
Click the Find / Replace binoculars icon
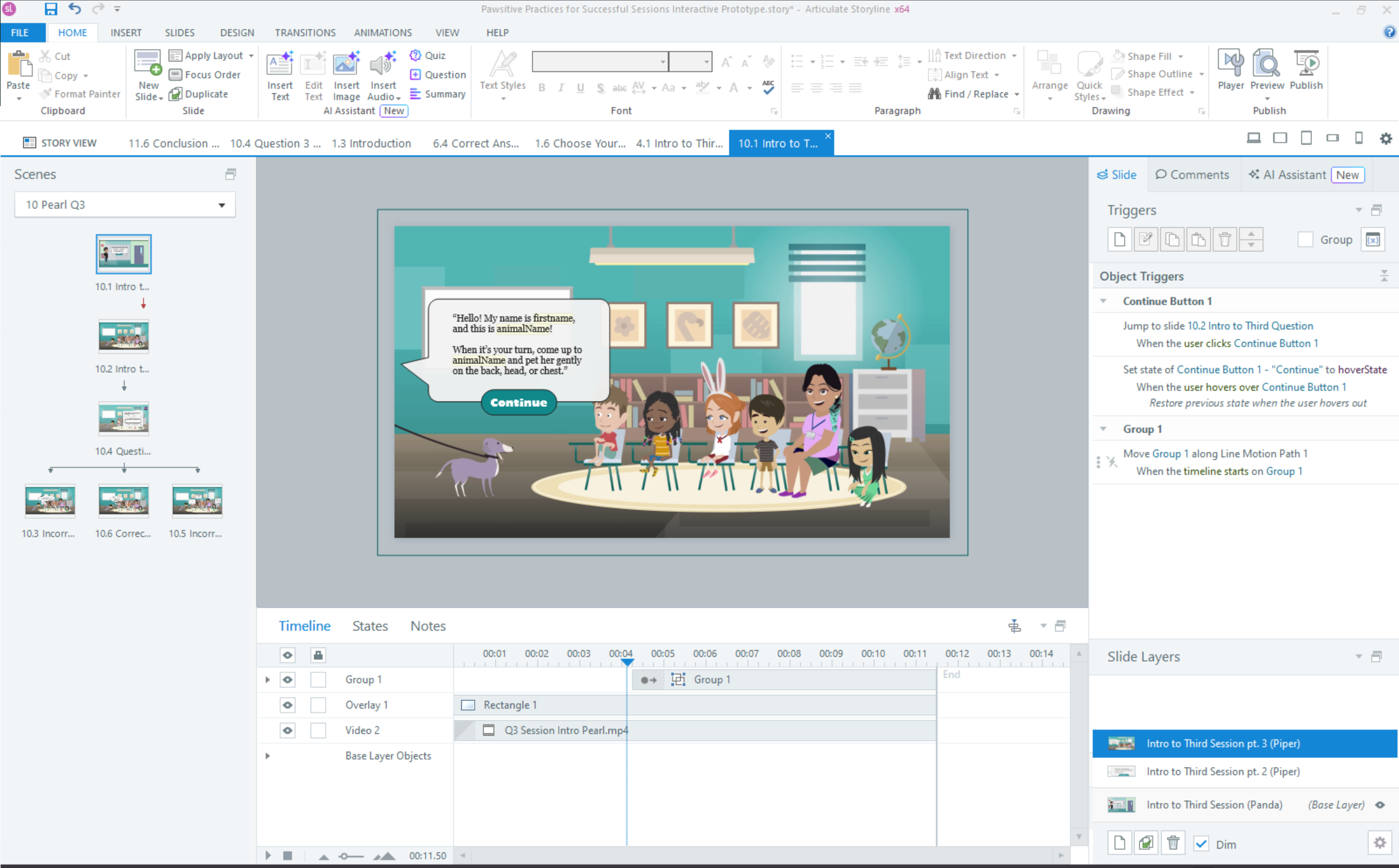[x=934, y=94]
